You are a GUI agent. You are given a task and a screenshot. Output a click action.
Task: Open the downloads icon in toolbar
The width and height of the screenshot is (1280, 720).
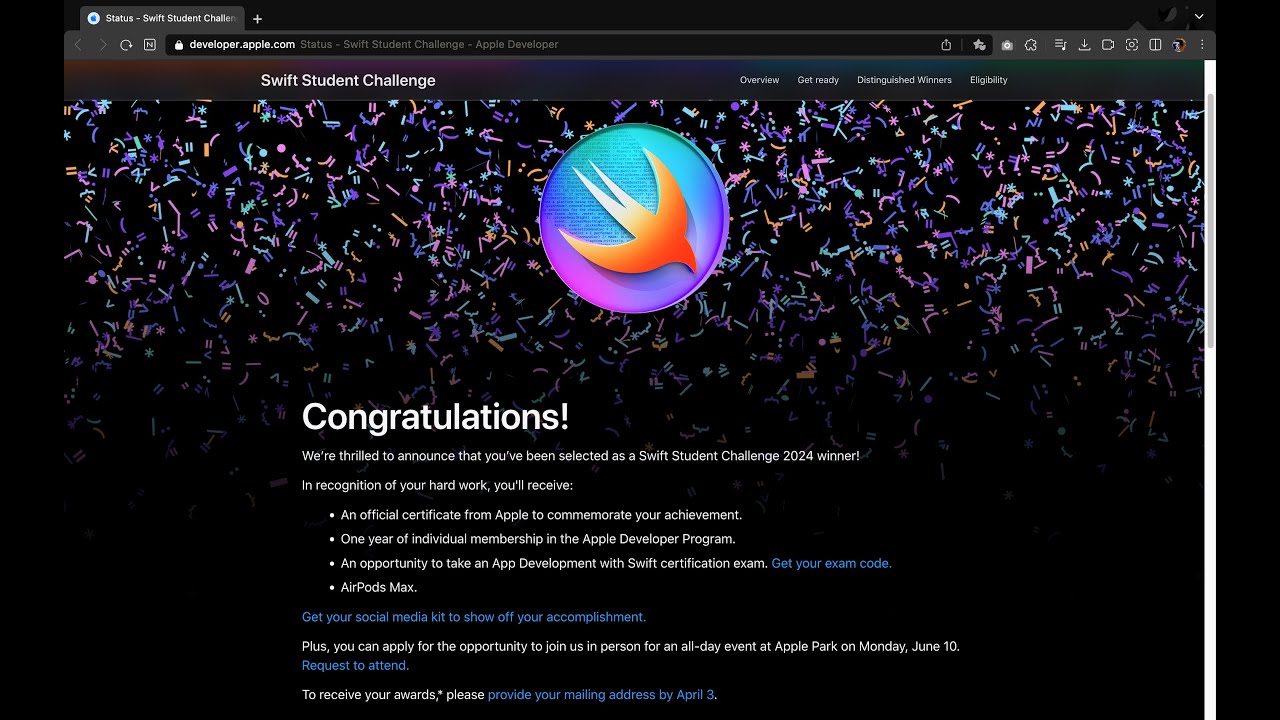point(1084,45)
